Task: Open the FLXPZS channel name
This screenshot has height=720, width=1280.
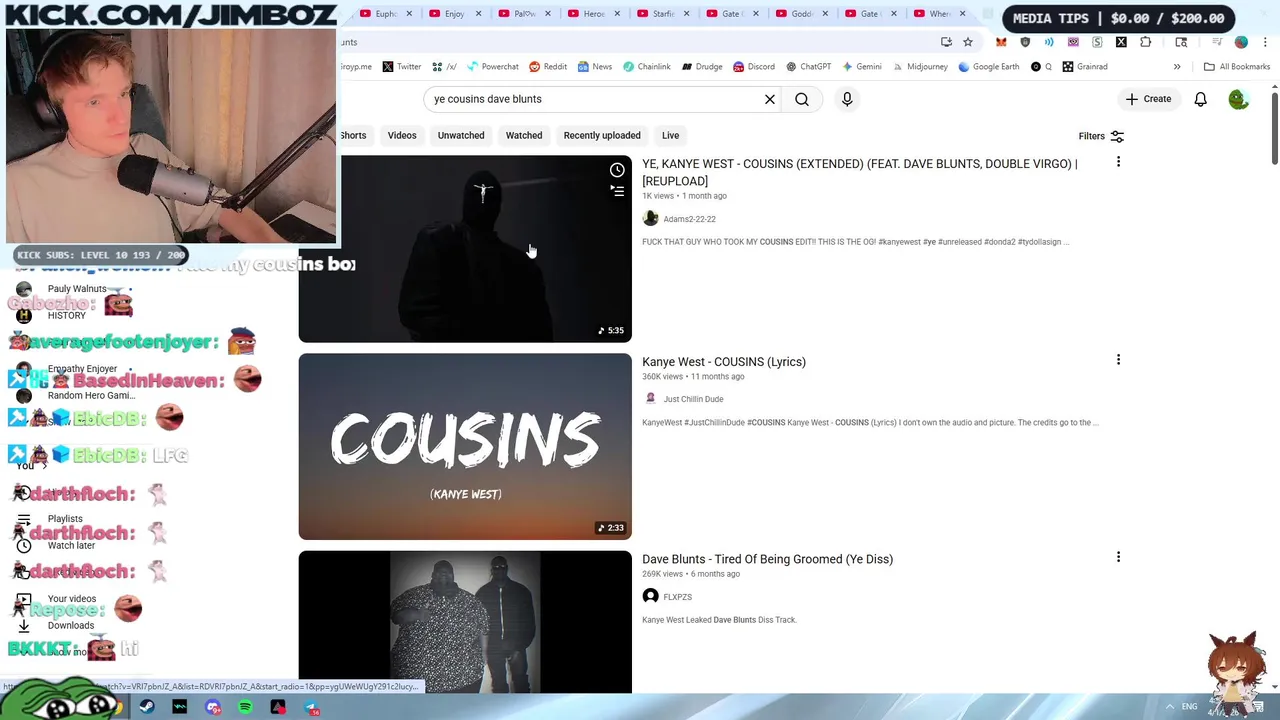Action: pos(677,597)
